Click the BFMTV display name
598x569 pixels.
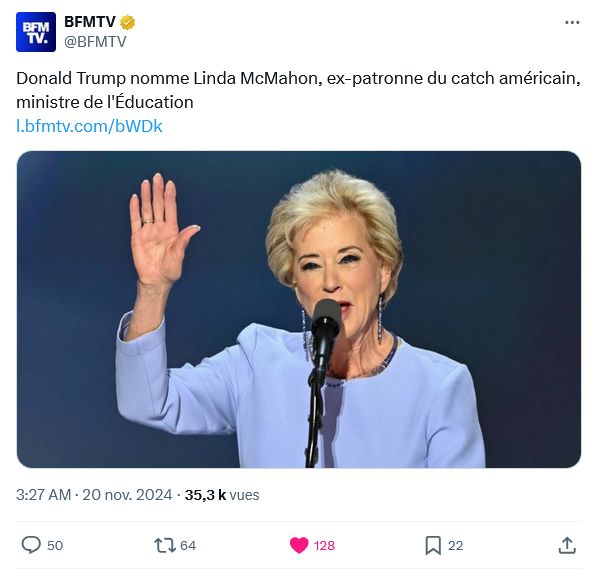click(x=90, y=22)
